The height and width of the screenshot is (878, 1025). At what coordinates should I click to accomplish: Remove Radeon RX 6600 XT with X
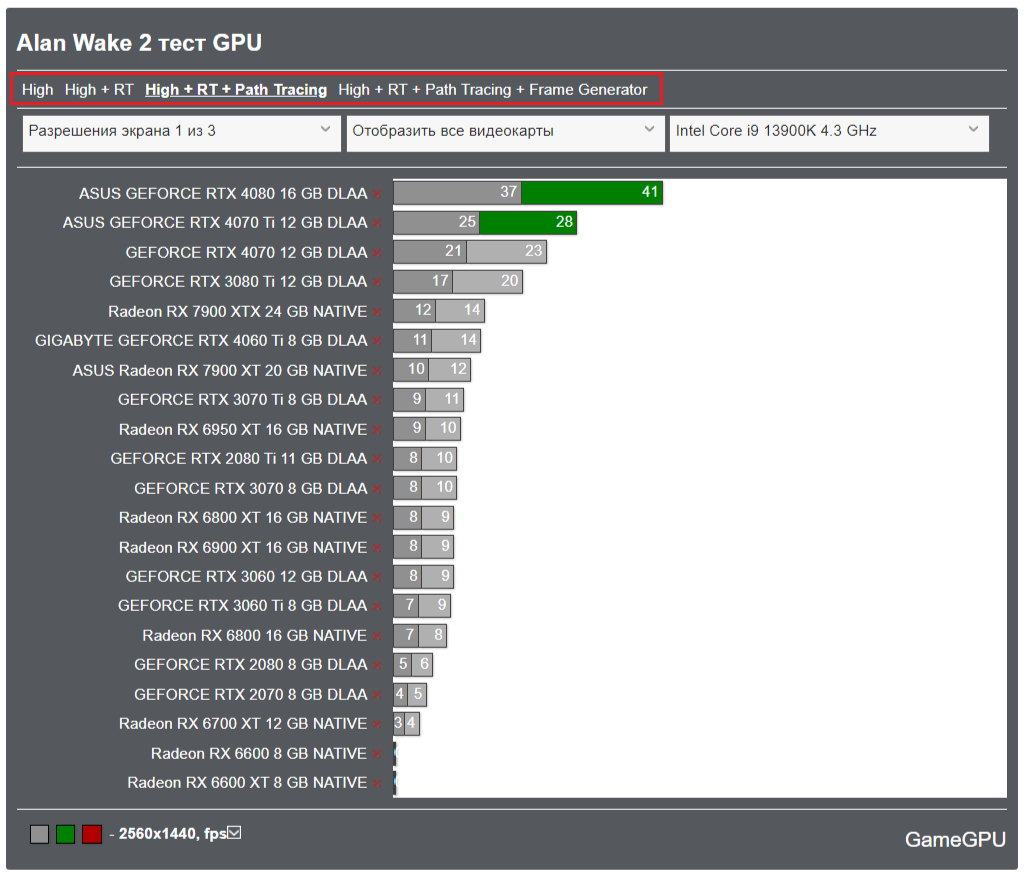point(377,783)
